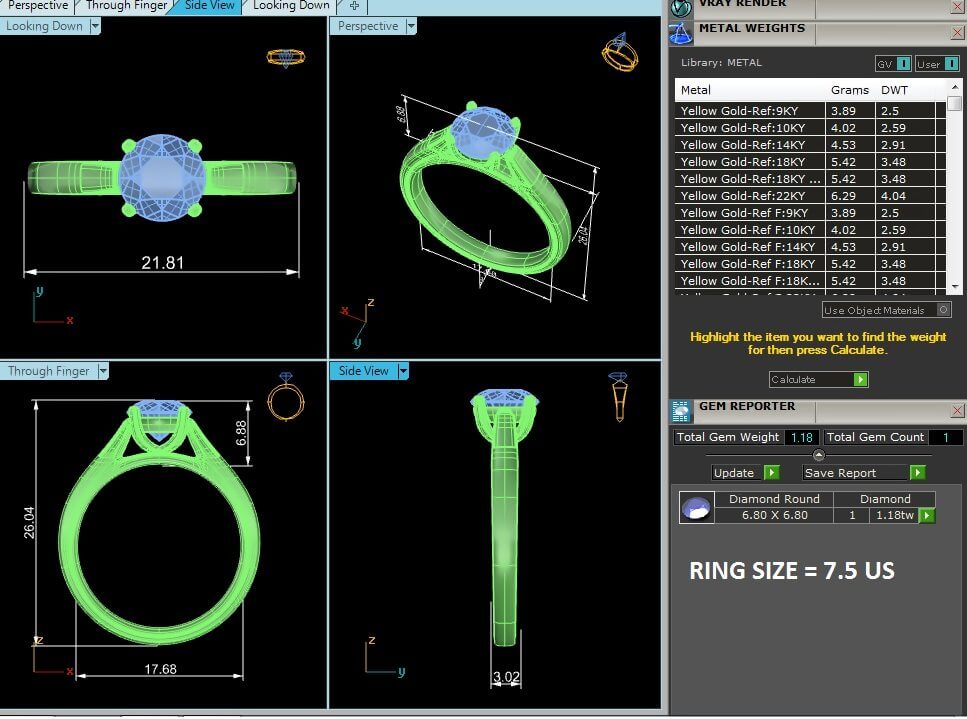Image resolution: width=967 pixels, height=719 pixels.
Task: Switch to the top Perspective tab
Action: (x=38, y=6)
